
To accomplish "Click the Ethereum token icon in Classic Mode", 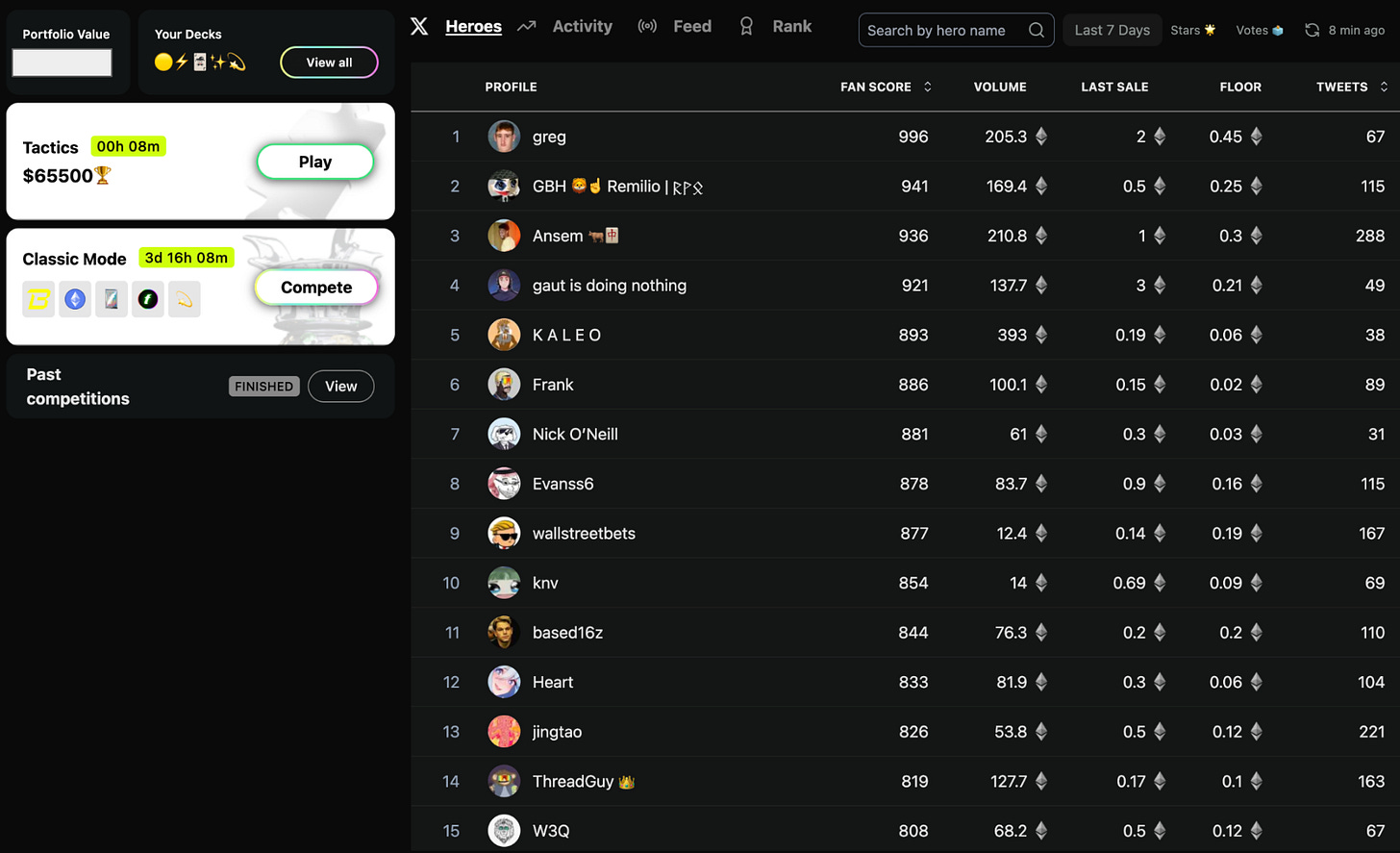I will 75,300.
